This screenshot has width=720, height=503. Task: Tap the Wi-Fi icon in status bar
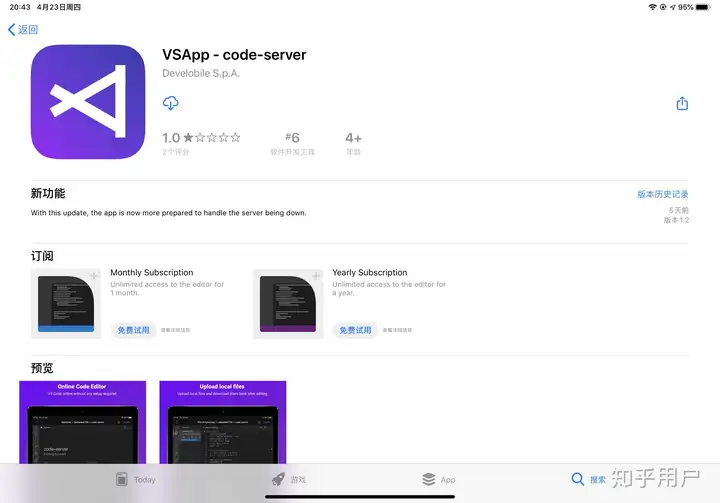pyautogui.click(x=652, y=7)
